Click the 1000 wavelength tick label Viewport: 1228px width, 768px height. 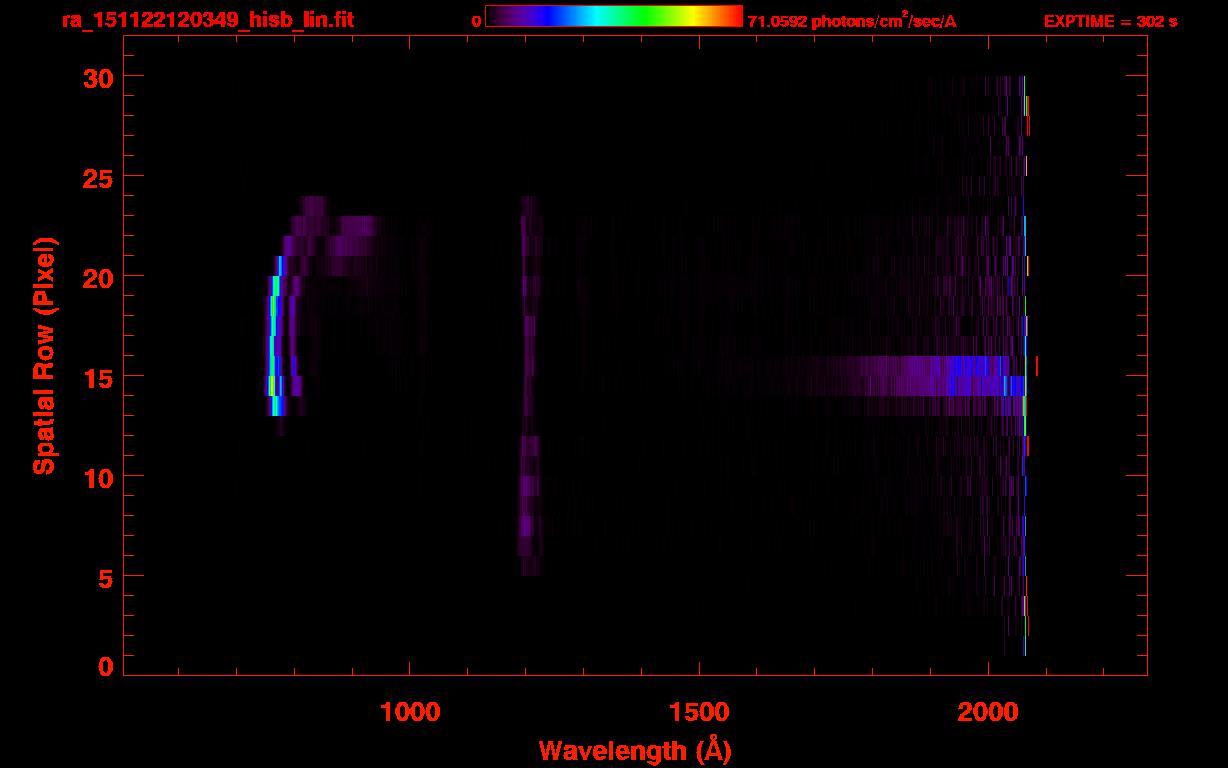(x=411, y=711)
